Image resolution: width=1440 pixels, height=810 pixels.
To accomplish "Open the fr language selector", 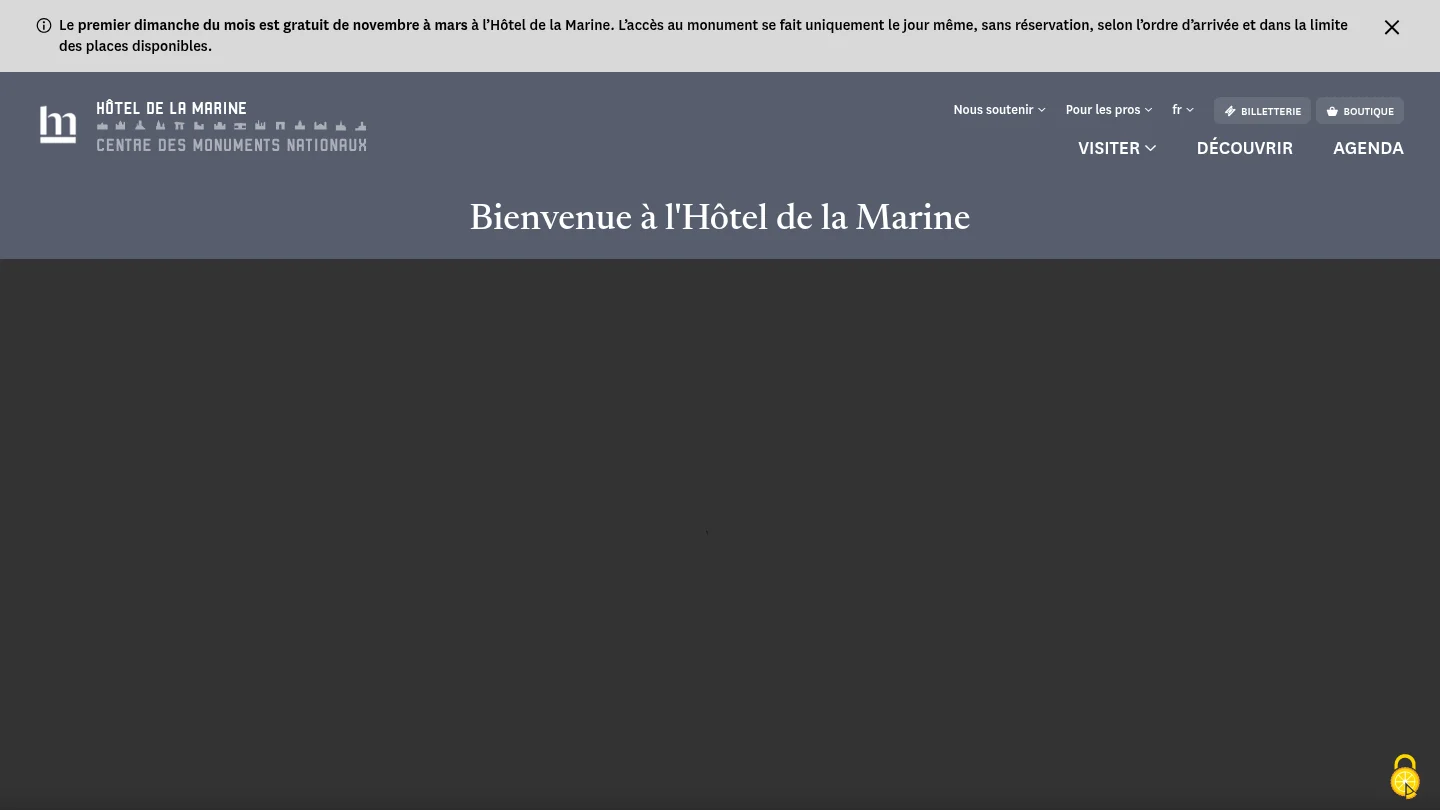I will pos(1183,110).
